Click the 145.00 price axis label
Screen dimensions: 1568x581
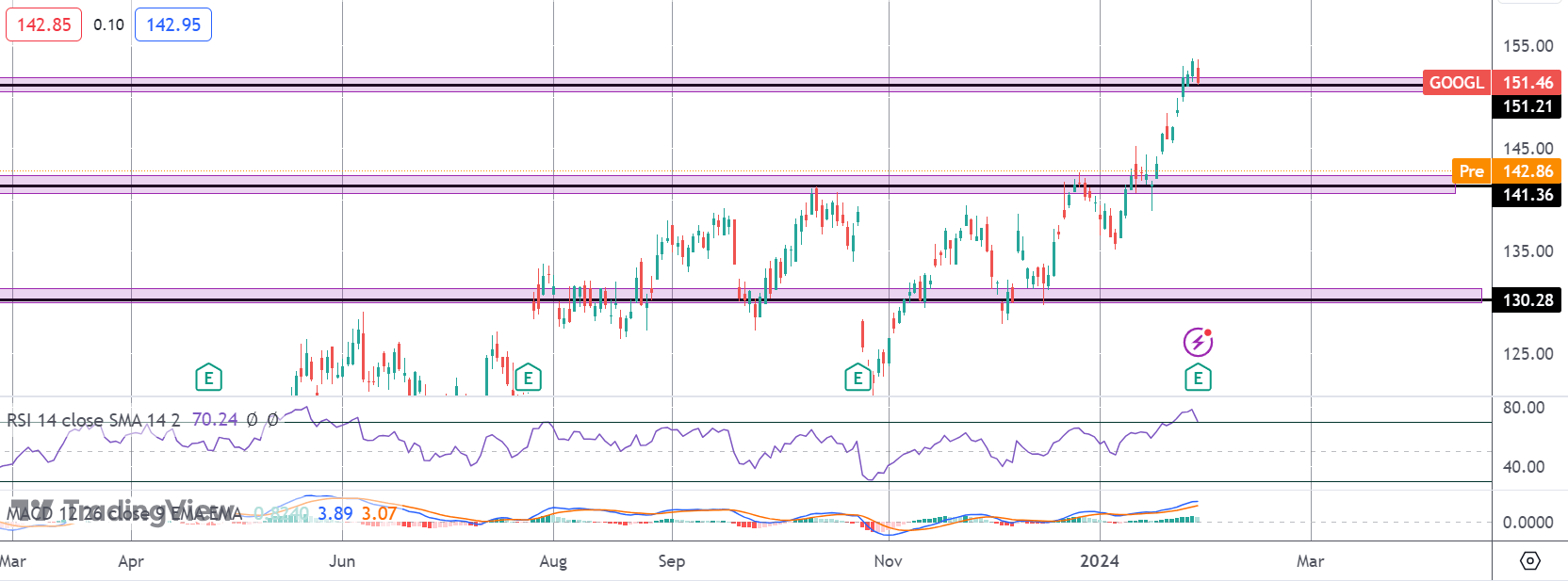(x=1527, y=148)
